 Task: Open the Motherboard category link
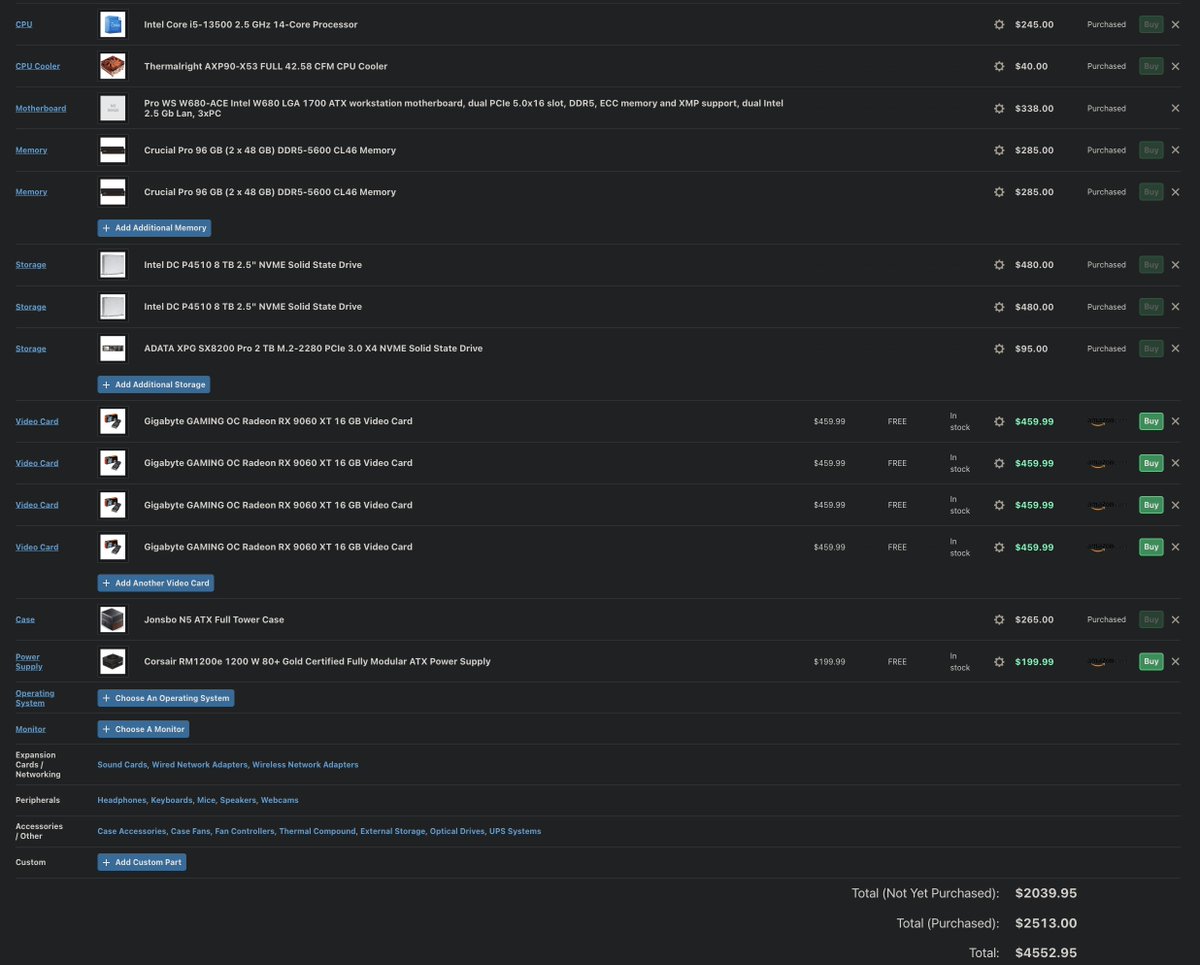(41, 108)
